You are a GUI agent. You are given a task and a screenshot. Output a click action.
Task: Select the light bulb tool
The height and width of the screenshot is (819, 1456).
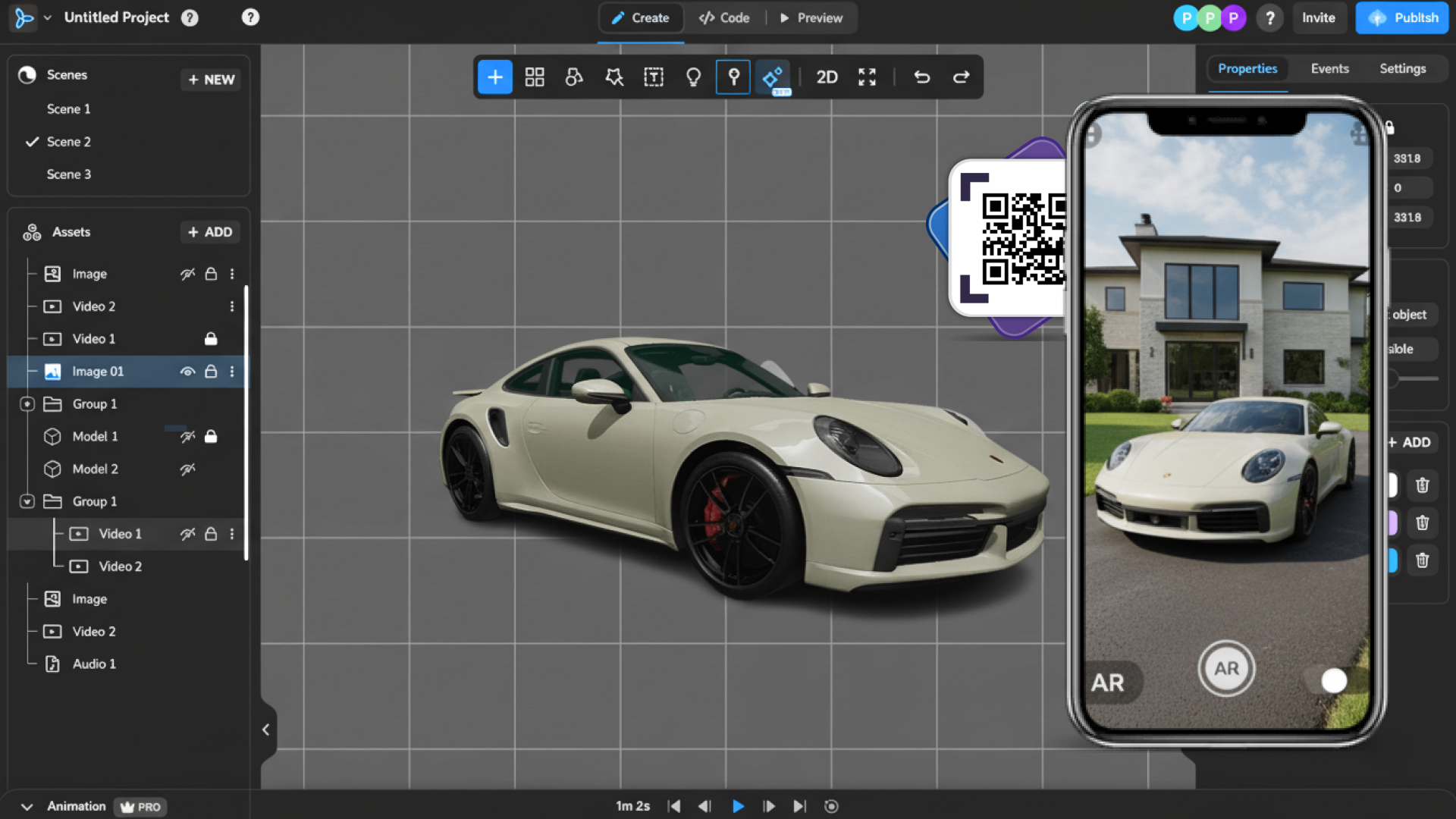click(693, 77)
